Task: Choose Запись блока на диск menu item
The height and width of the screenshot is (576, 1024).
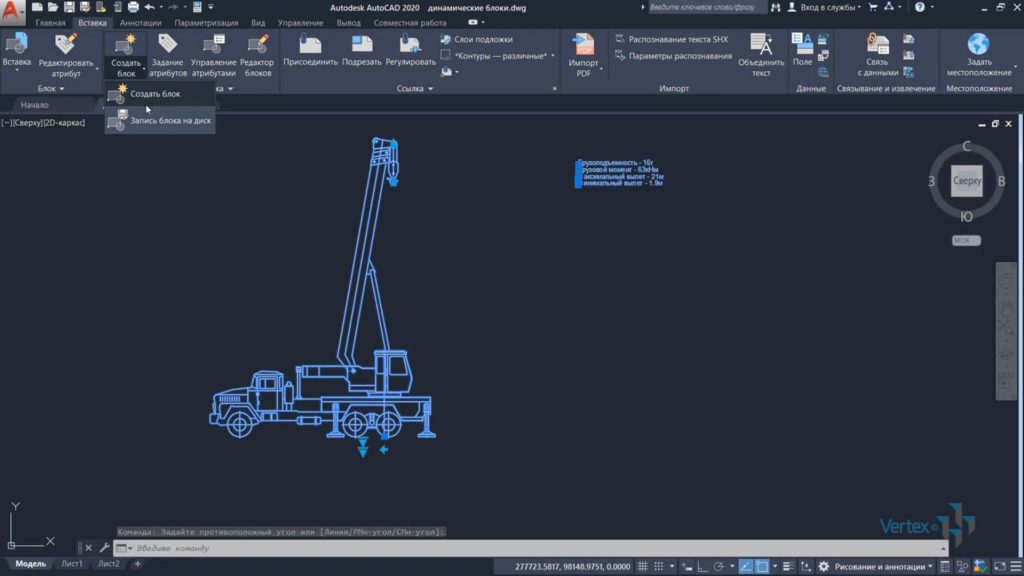Action: tap(160, 121)
